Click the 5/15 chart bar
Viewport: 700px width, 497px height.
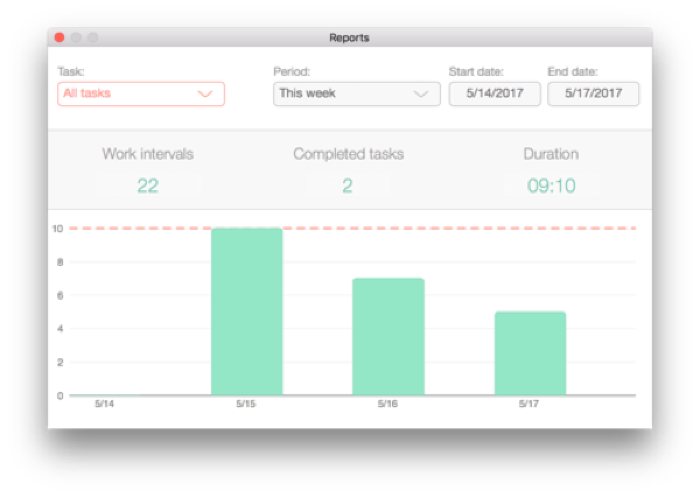247,312
